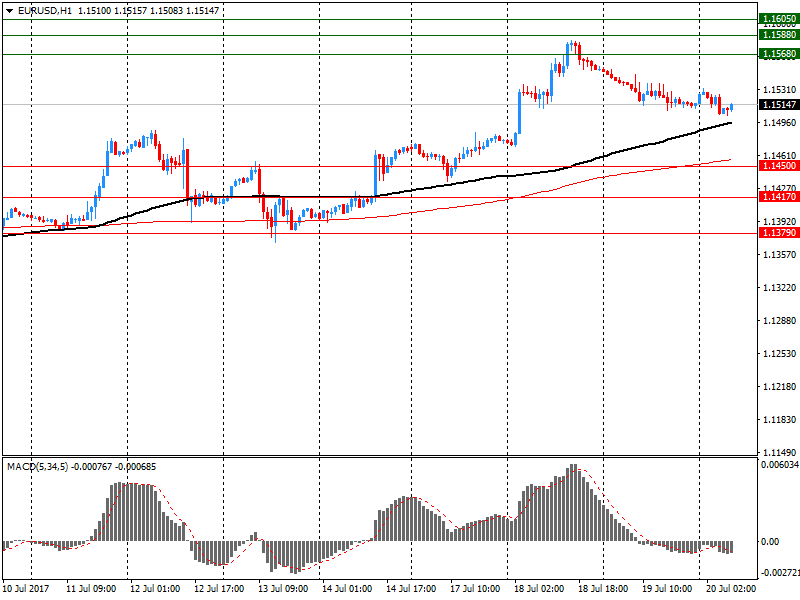Click the 18 Jul 18:00 time label

click(603, 589)
